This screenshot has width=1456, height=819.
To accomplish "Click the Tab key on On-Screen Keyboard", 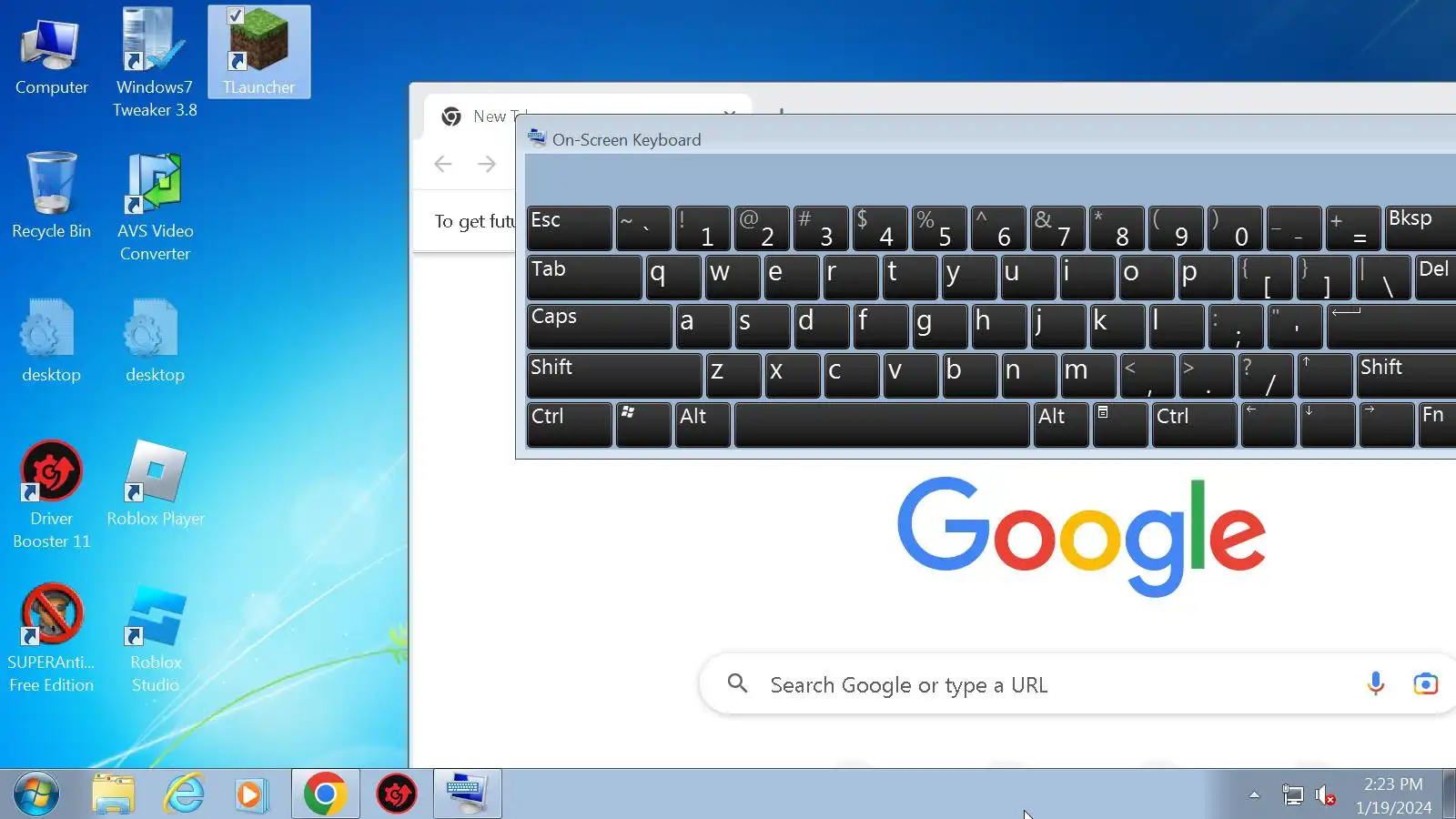I will 584,278.
